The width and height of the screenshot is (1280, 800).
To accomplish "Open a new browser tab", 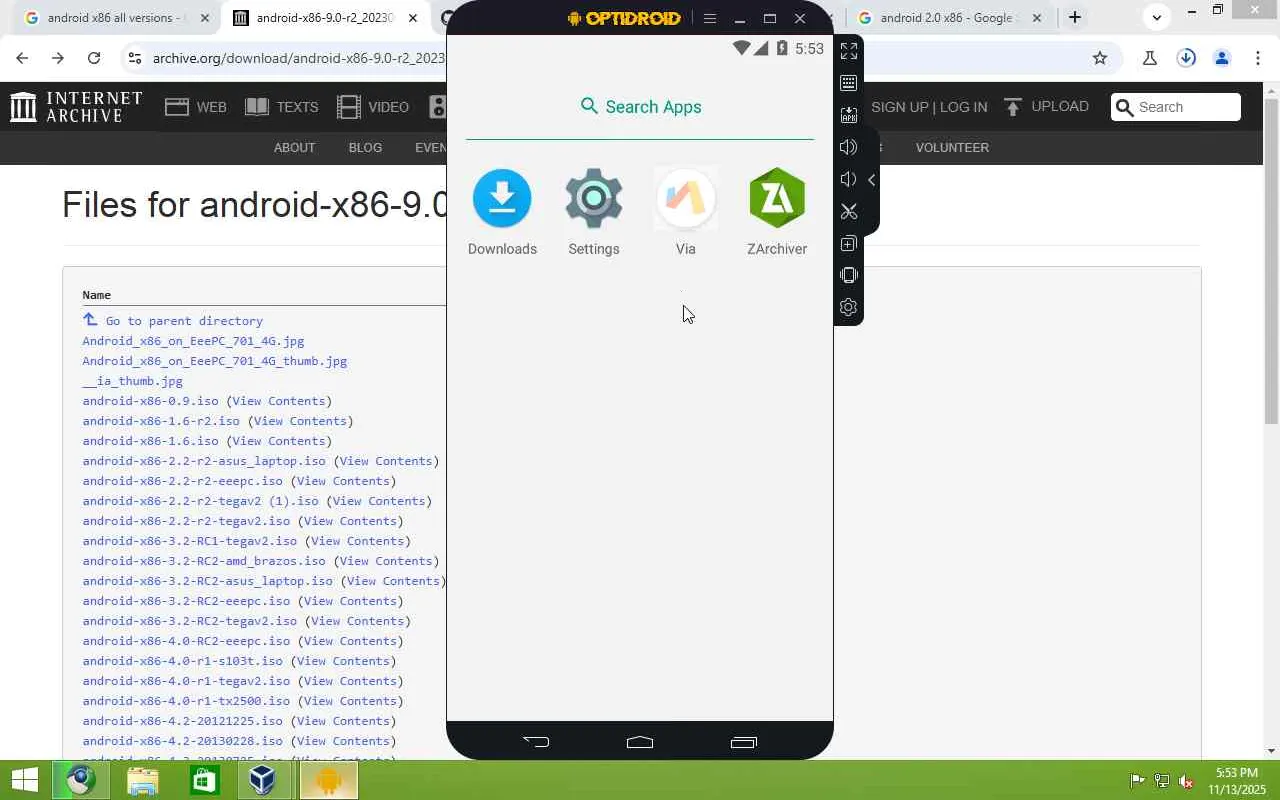I will coord(1075,17).
